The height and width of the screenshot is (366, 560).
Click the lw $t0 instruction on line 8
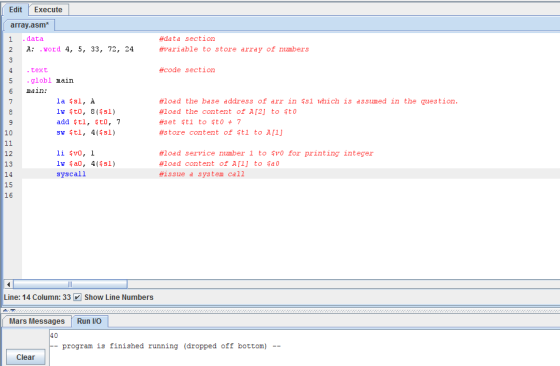86,112
